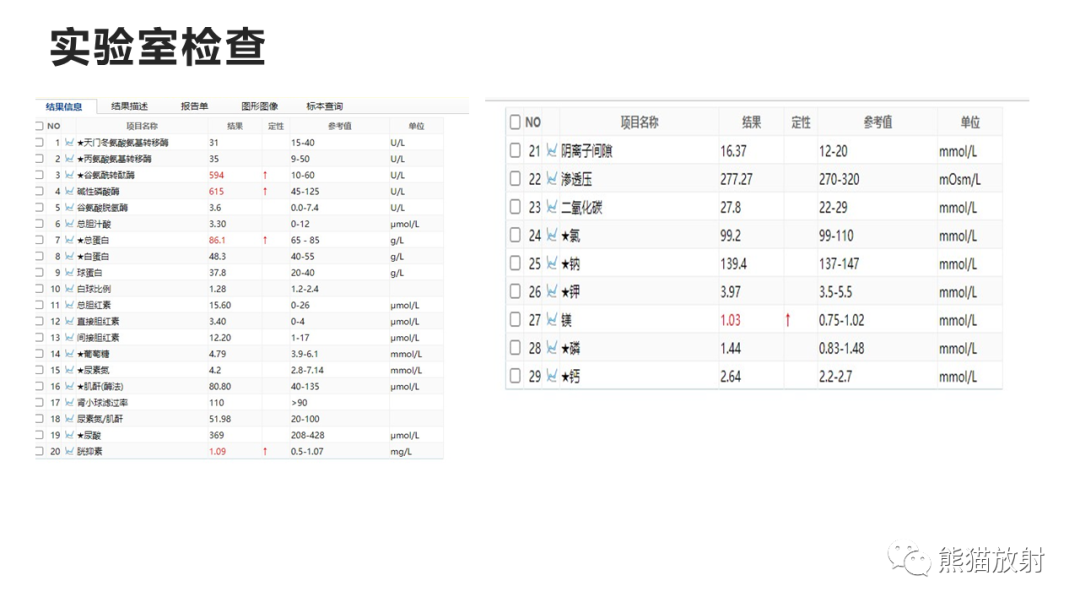Click reference range 0.75-1.02
Image resolution: width=1080 pixels, height=608 pixels.
842,320
